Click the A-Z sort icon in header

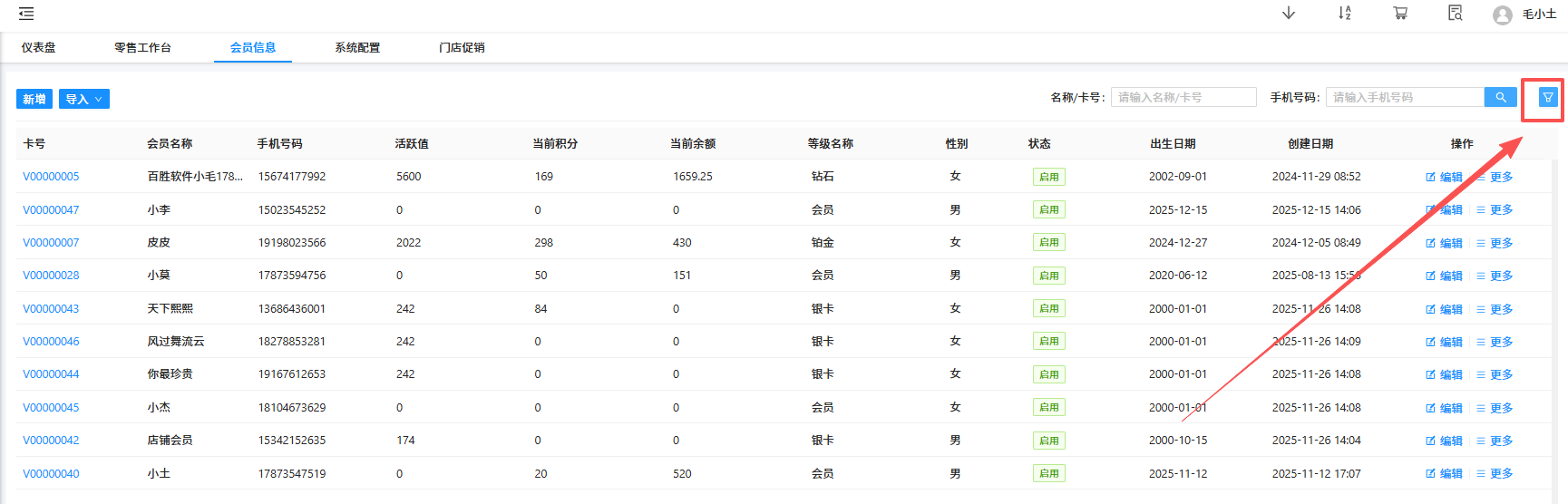click(1344, 13)
